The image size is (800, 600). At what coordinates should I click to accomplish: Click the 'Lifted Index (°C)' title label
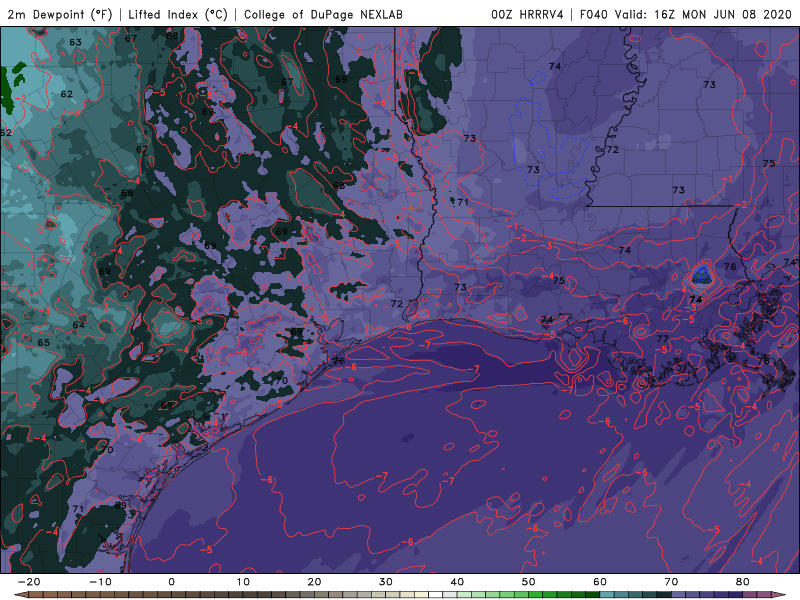pyautogui.click(x=178, y=14)
